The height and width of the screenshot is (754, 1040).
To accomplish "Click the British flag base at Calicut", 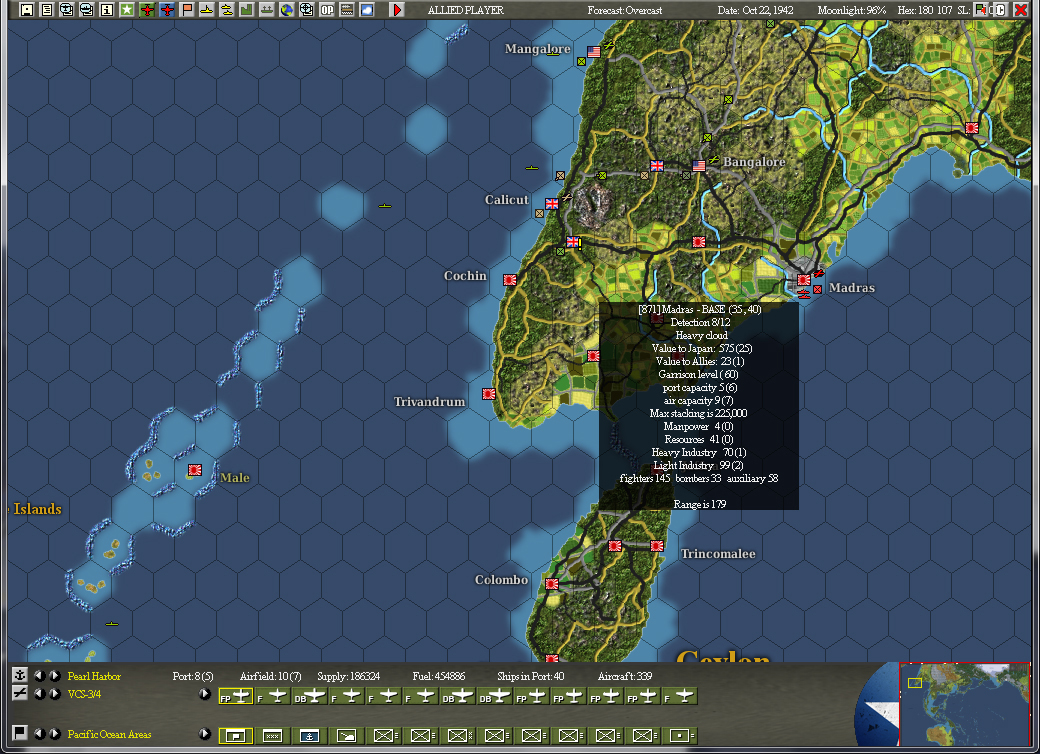I will (x=551, y=204).
